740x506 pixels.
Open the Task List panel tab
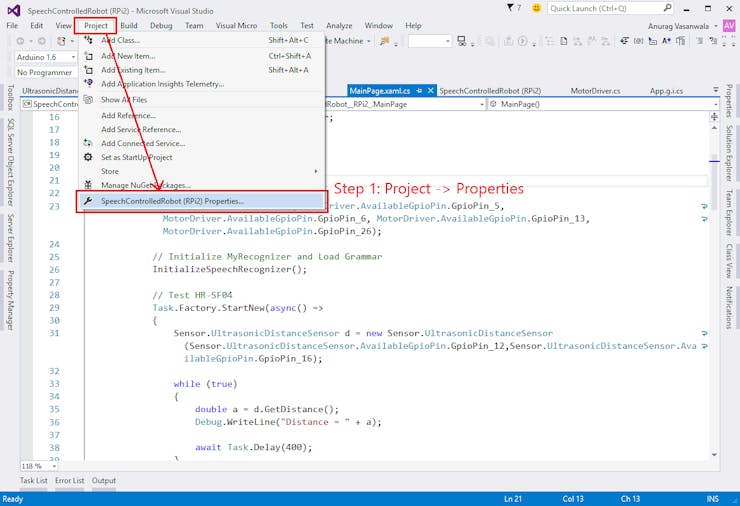tap(34, 481)
